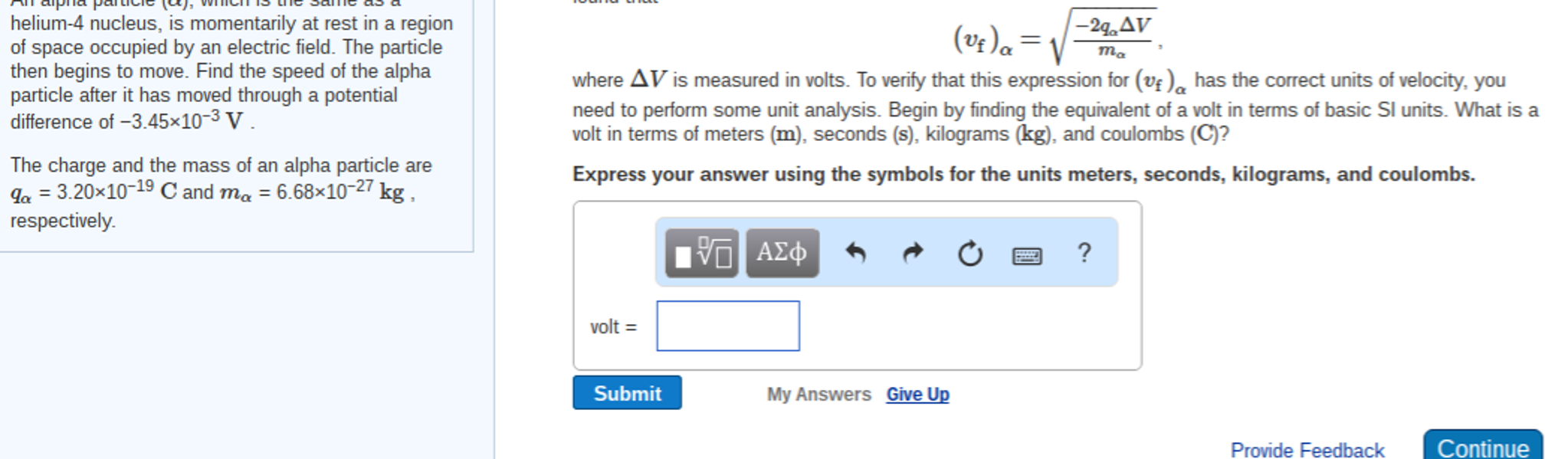This screenshot has height=459, width=1568.
Task: Open the Give Up link
Action: tap(917, 394)
